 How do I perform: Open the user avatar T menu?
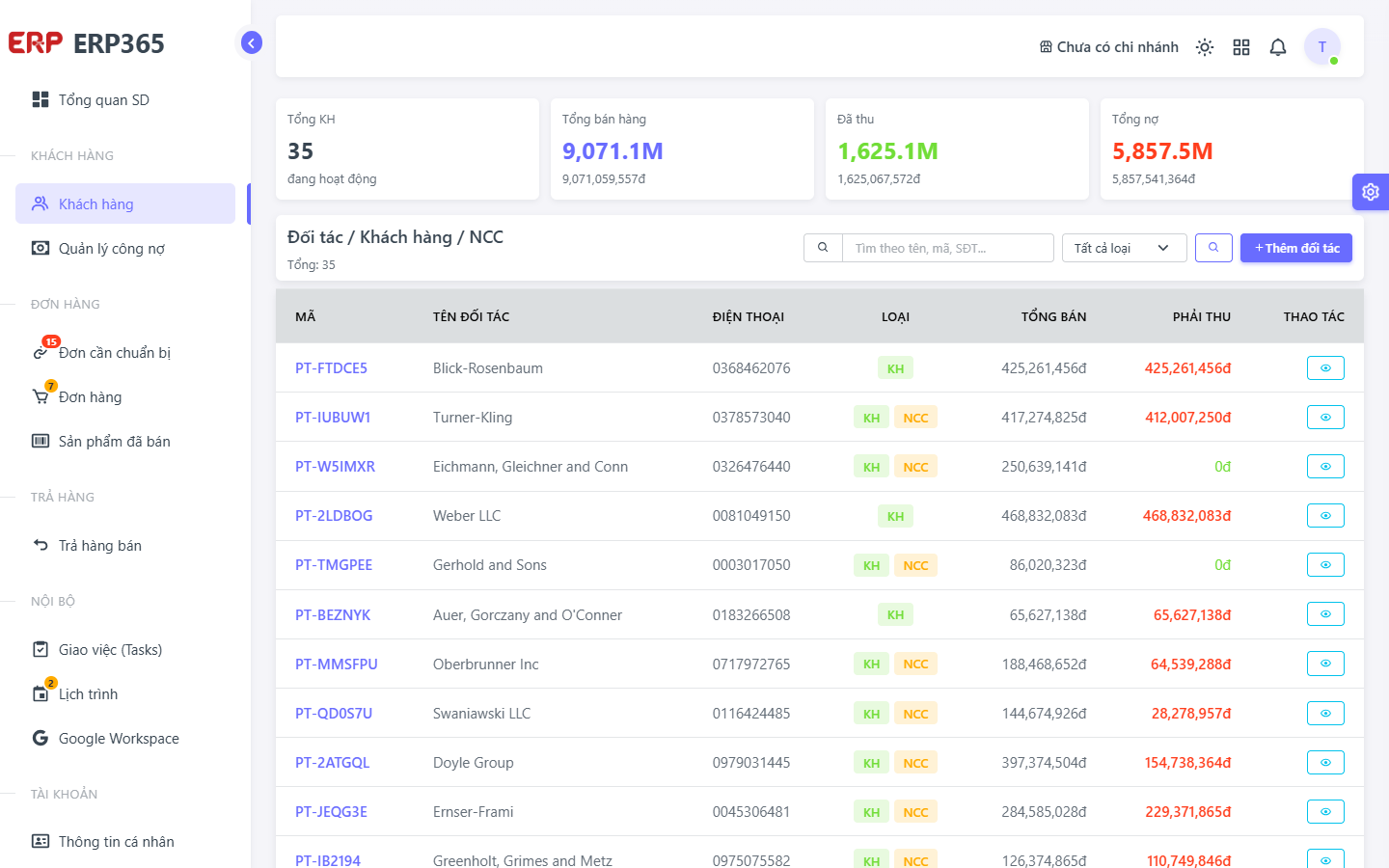[1322, 46]
